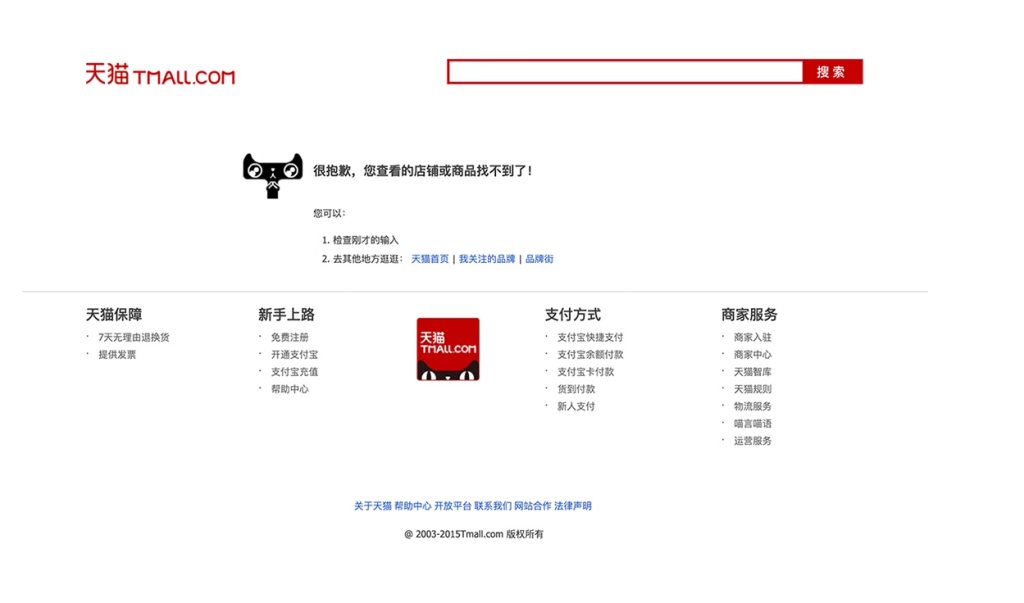Open 法律声明 at the page bottom
The width and height of the screenshot is (1024, 603).
pyautogui.click(x=573, y=506)
